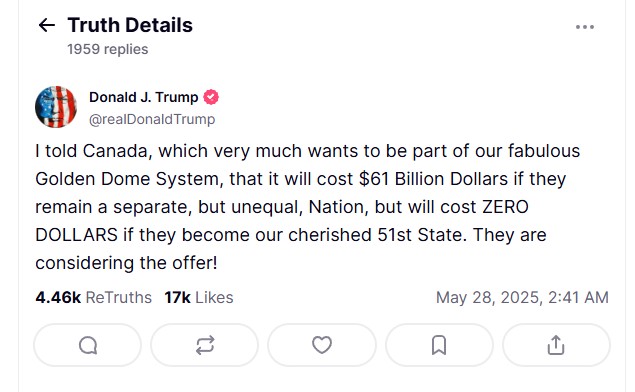
Task: Share the post via the upload icon
Action: point(556,345)
